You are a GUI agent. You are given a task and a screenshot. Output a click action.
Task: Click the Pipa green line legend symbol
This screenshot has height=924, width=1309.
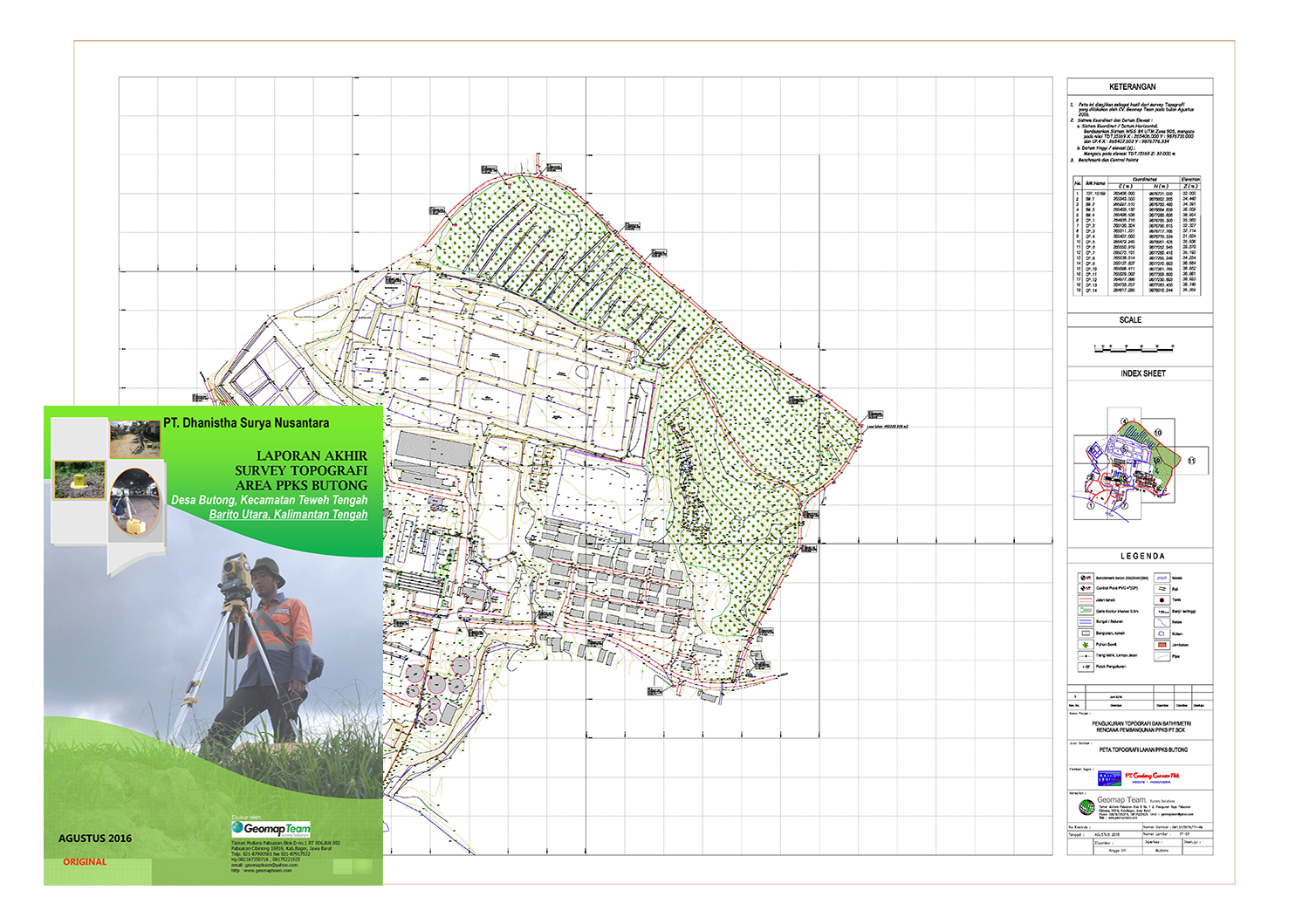click(1162, 656)
